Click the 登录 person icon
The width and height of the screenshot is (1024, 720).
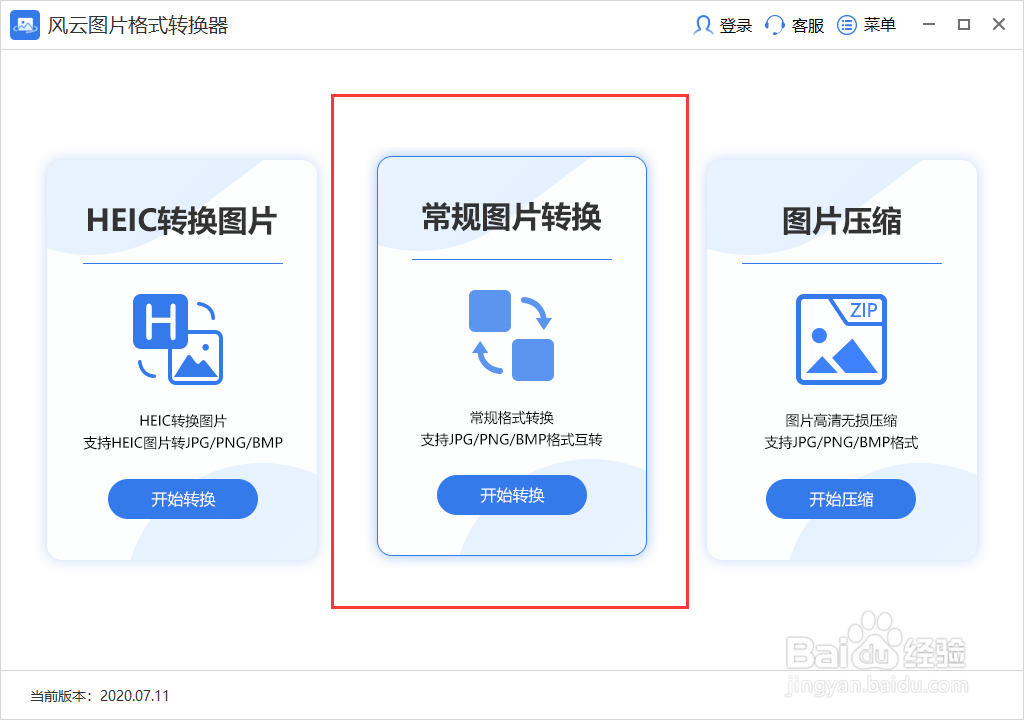pos(705,25)
